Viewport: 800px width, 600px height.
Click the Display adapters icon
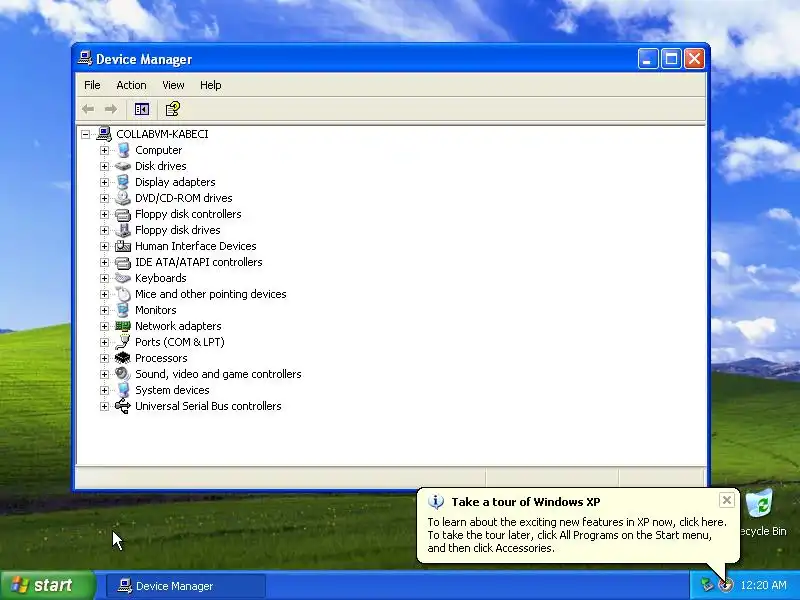tap(123, 182)
